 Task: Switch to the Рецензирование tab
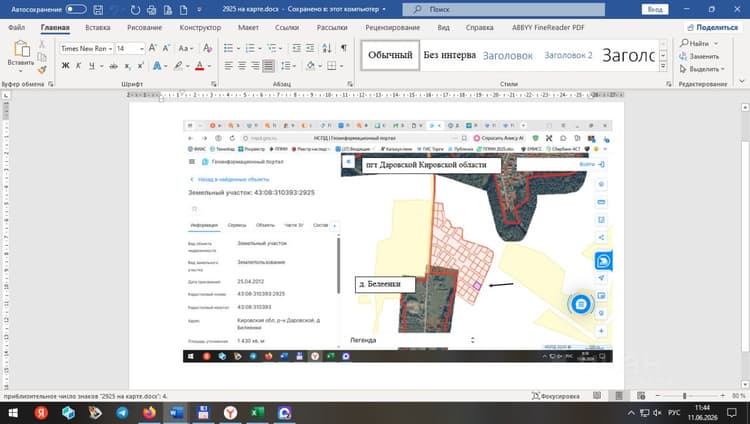click(393, 27)
